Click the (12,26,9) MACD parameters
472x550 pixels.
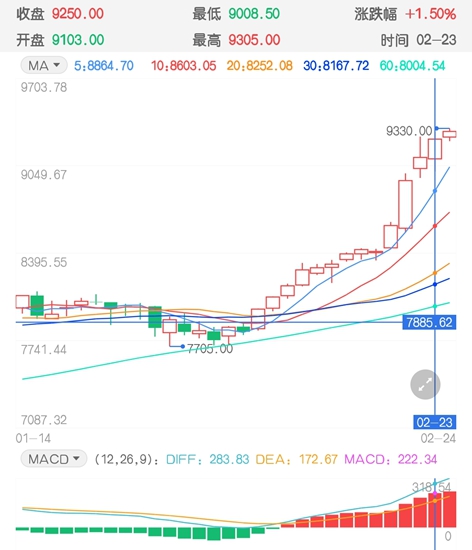pos(125,459)
